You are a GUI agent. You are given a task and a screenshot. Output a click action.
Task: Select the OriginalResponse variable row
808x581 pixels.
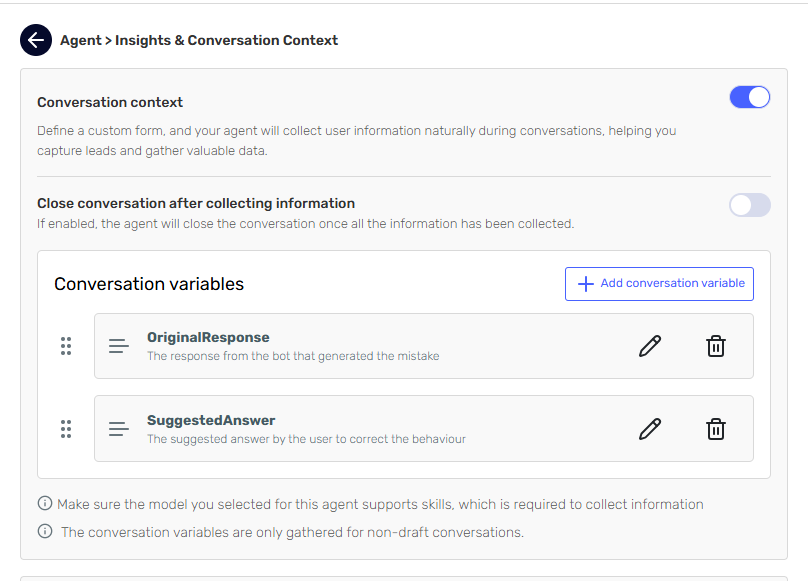click(400, 346)
